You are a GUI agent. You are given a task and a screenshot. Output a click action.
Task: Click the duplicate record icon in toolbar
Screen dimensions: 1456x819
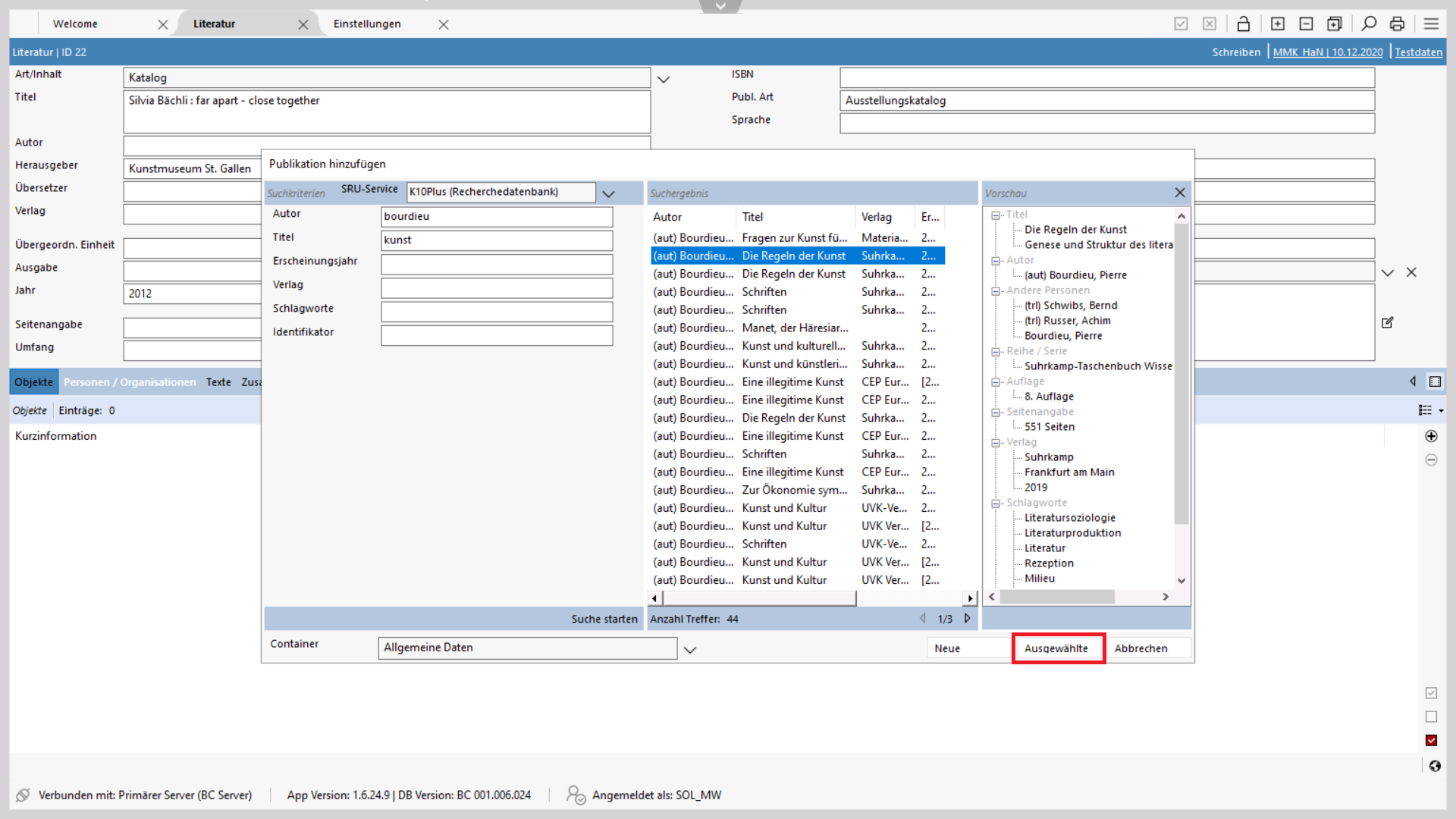[1335, 24]
